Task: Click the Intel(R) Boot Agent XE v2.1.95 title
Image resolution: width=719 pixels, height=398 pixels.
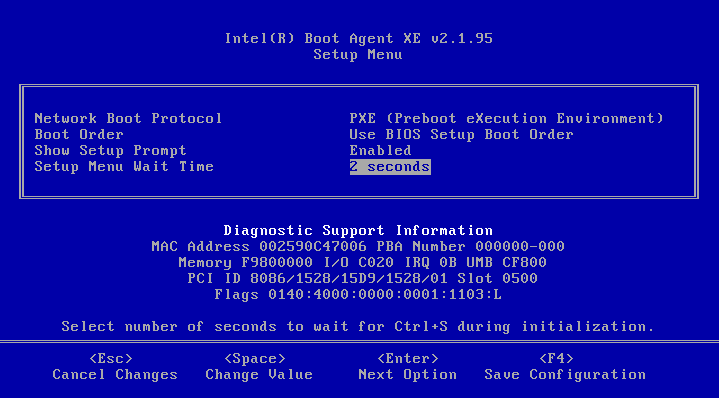Action: pyautogui.click(x=359, y=39)
